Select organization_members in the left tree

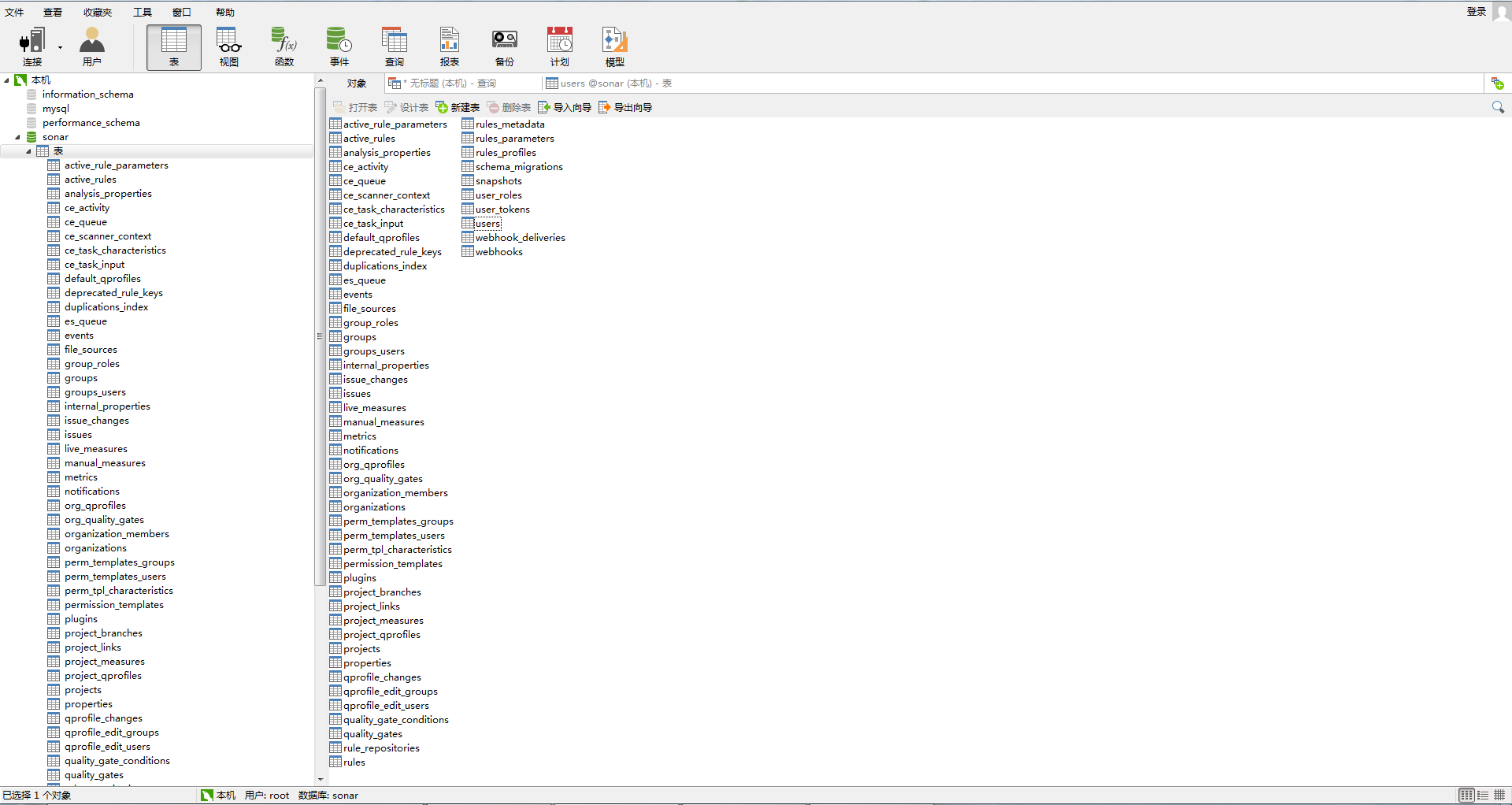click(x=117, y=534)
